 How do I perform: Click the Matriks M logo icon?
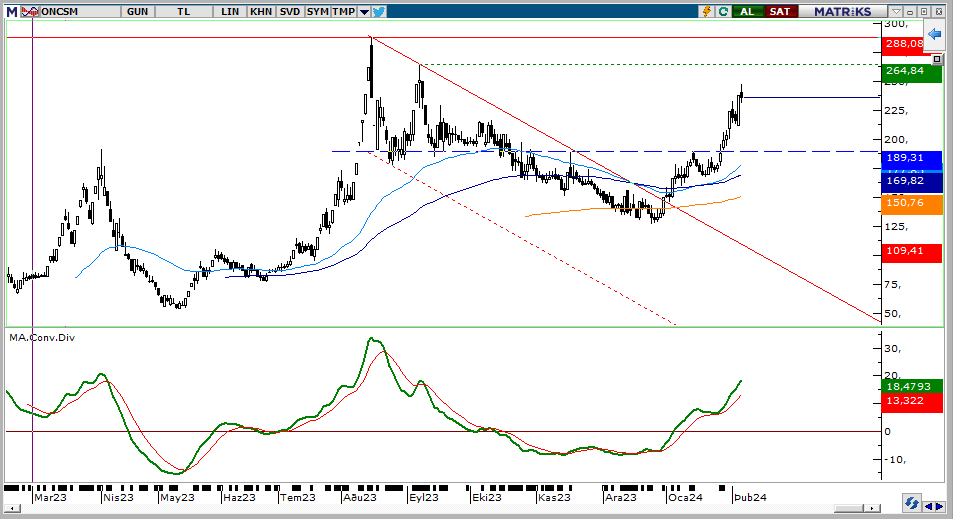coord(12,12)
